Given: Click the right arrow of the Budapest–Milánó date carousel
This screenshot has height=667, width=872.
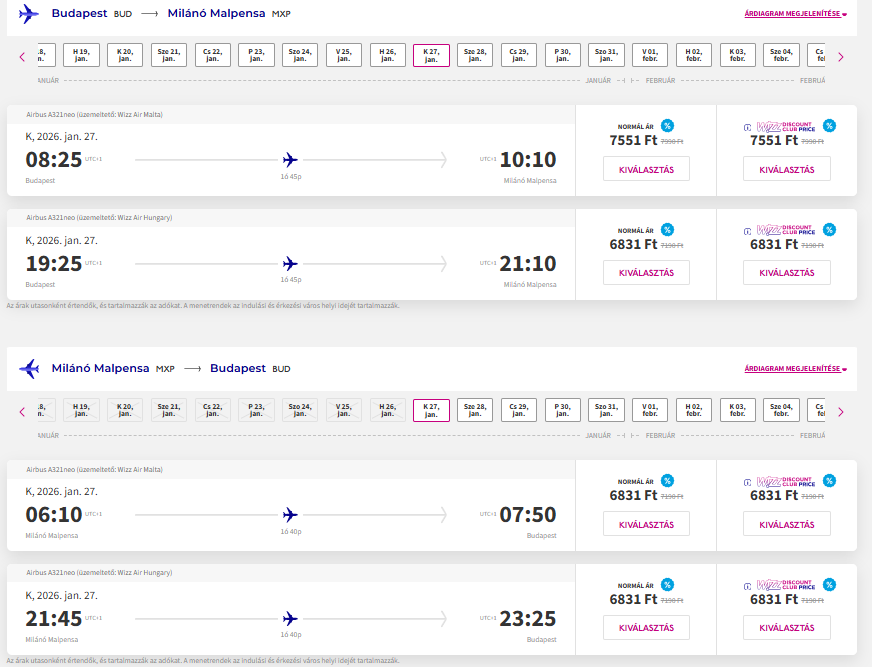Looking at the screenshot, I should pos(840,56).
